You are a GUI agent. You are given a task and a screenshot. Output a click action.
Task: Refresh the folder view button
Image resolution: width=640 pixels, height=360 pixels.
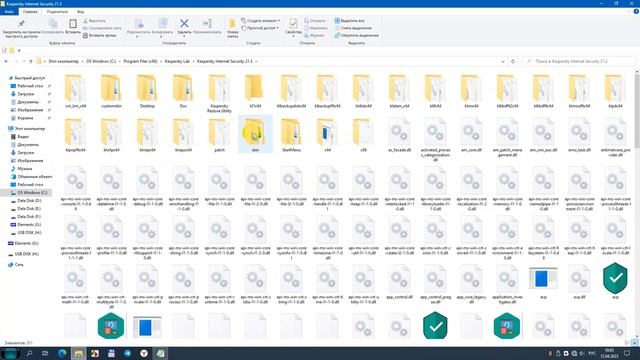tap(513, 62)
